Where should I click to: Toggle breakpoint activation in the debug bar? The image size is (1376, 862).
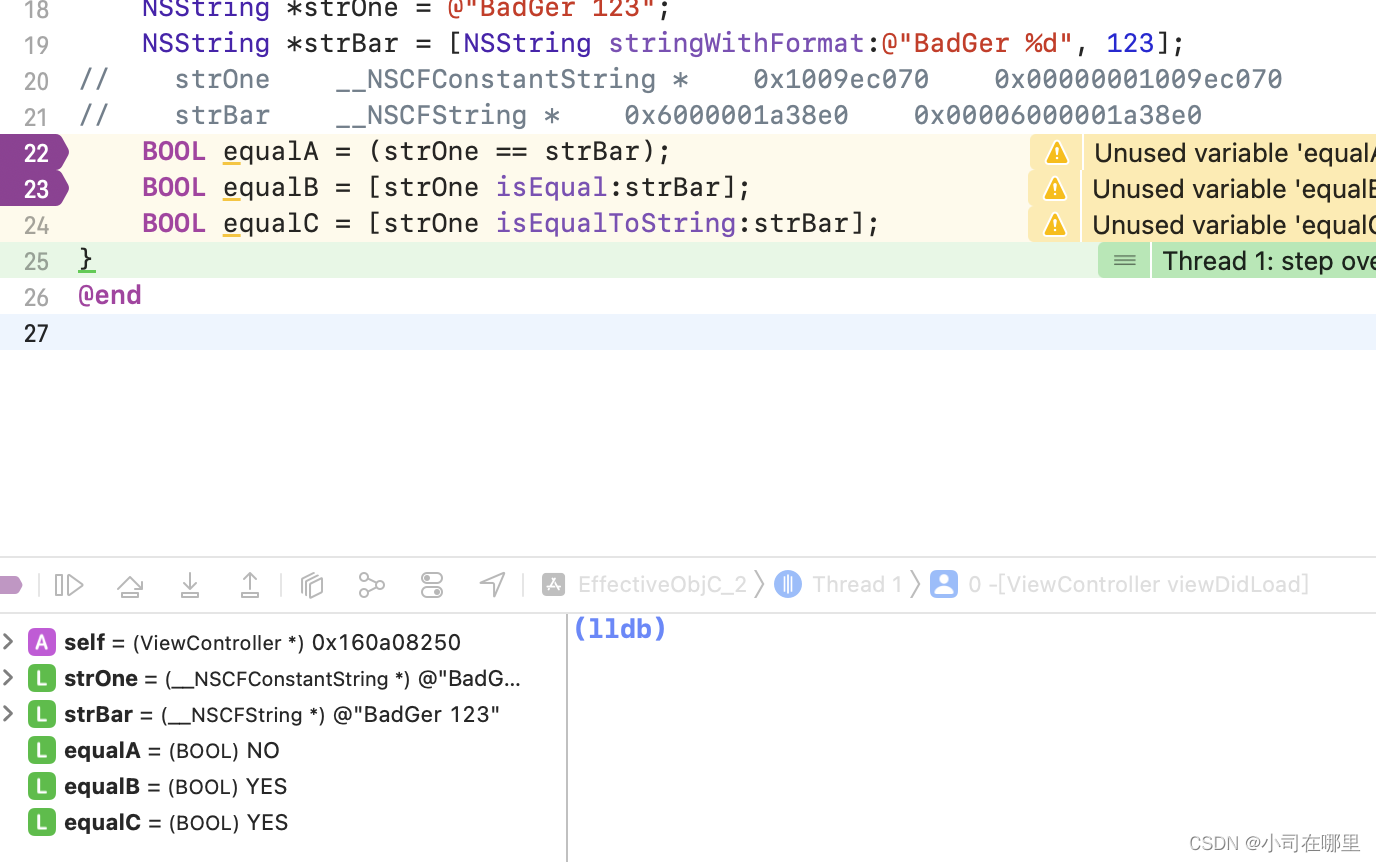pyautogui.click(x=10, y=585)
